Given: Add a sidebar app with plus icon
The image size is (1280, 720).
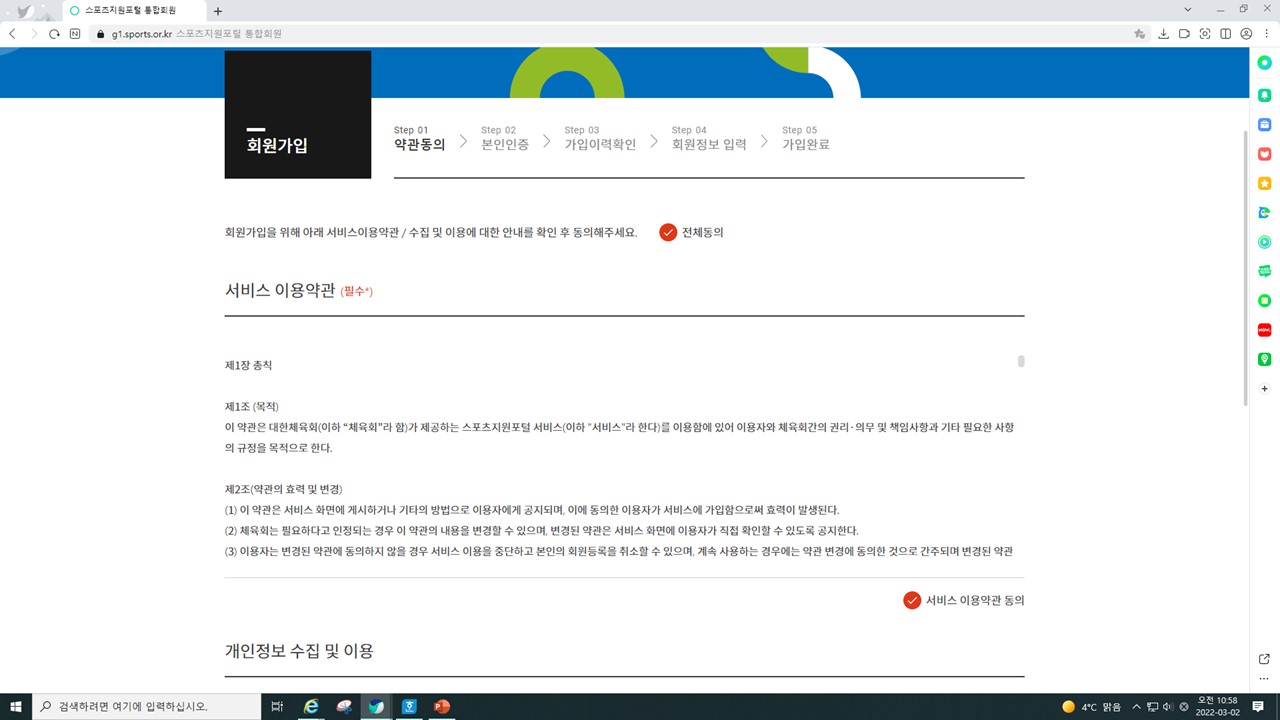Looking at the screenshot, I should point(1264,388).
